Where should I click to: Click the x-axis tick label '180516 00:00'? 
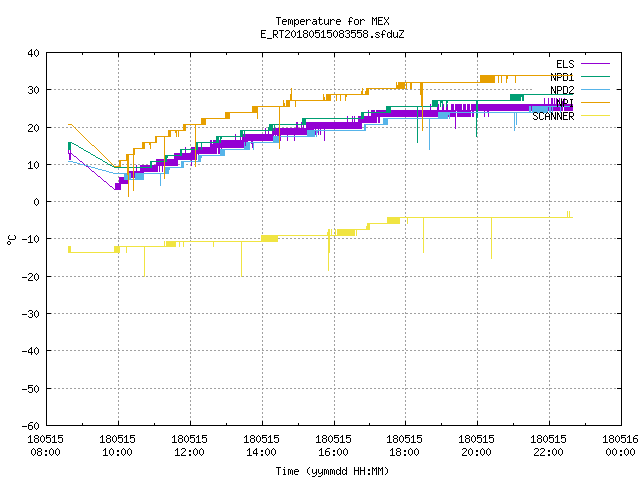click(620, 446)
